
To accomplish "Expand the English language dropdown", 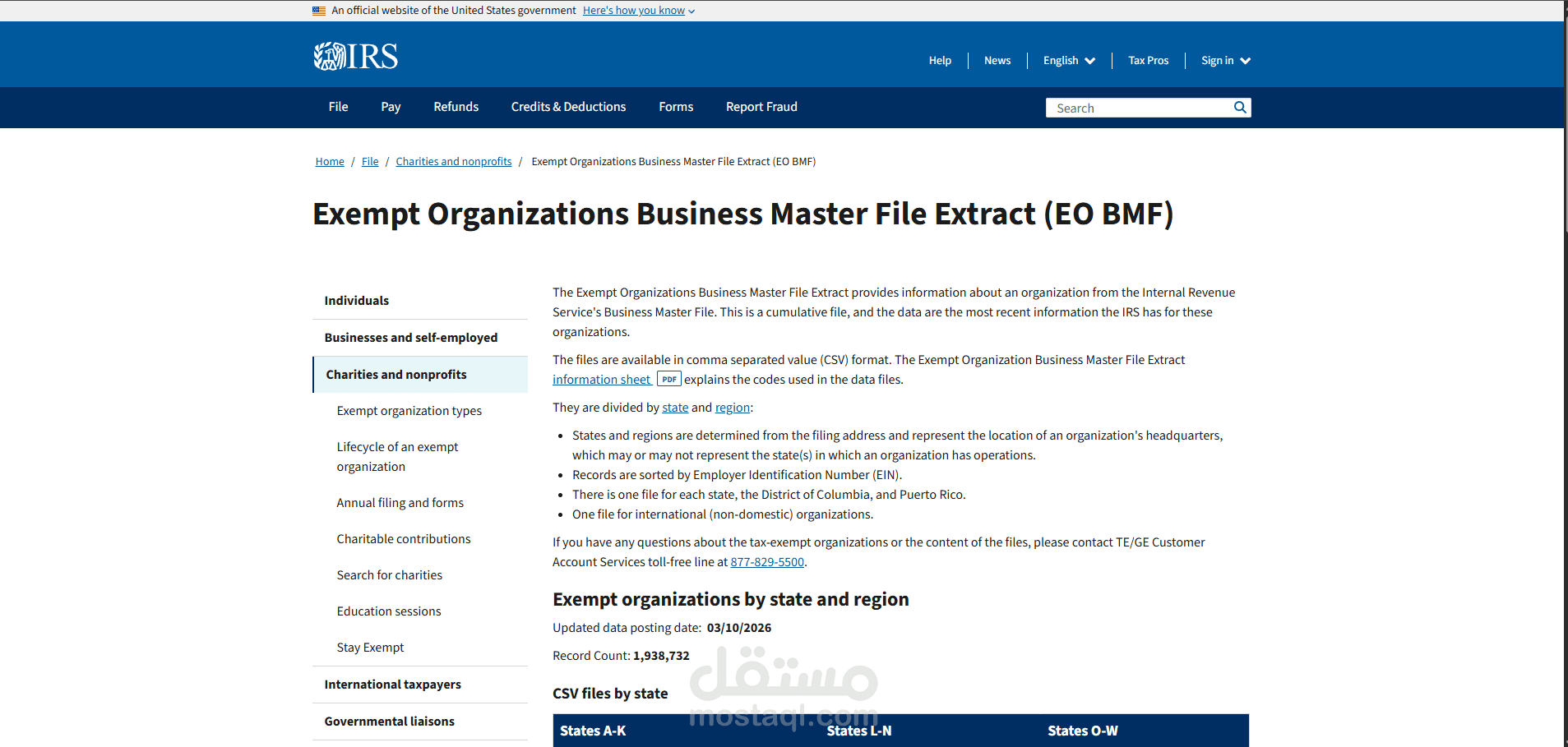I will point(1069,61).
